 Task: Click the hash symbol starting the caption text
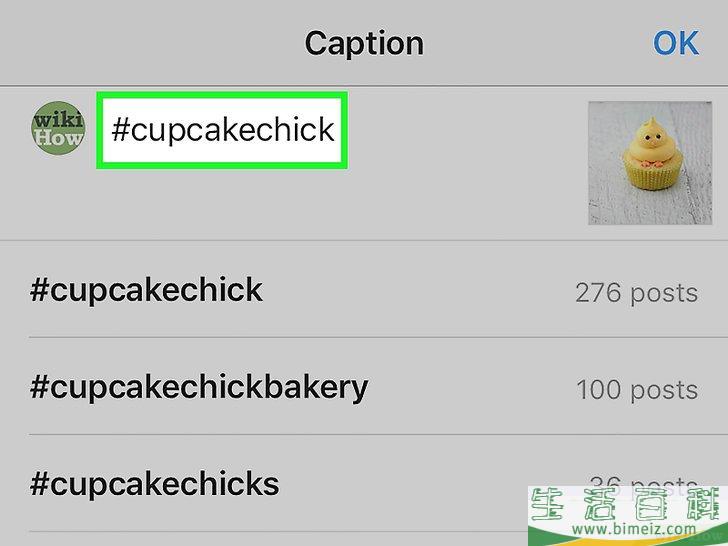coord(120,130)
